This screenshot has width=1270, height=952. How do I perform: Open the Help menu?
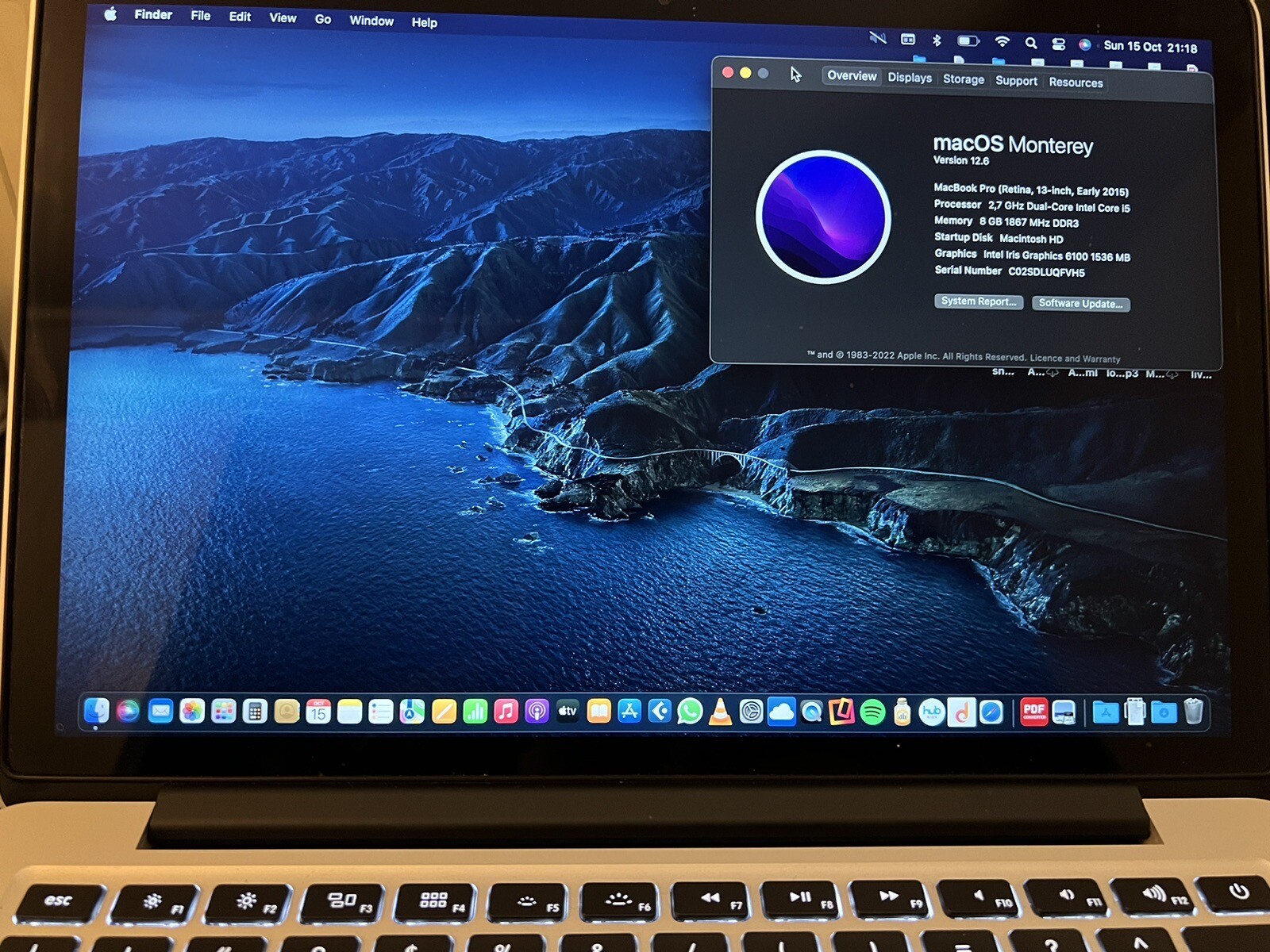click(425, 22)
